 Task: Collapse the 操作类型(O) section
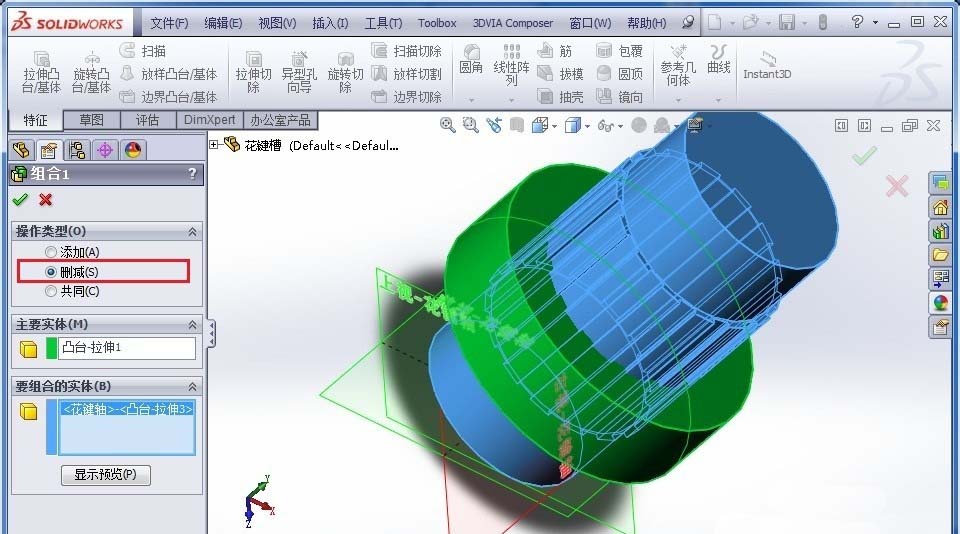coord(192,231)
